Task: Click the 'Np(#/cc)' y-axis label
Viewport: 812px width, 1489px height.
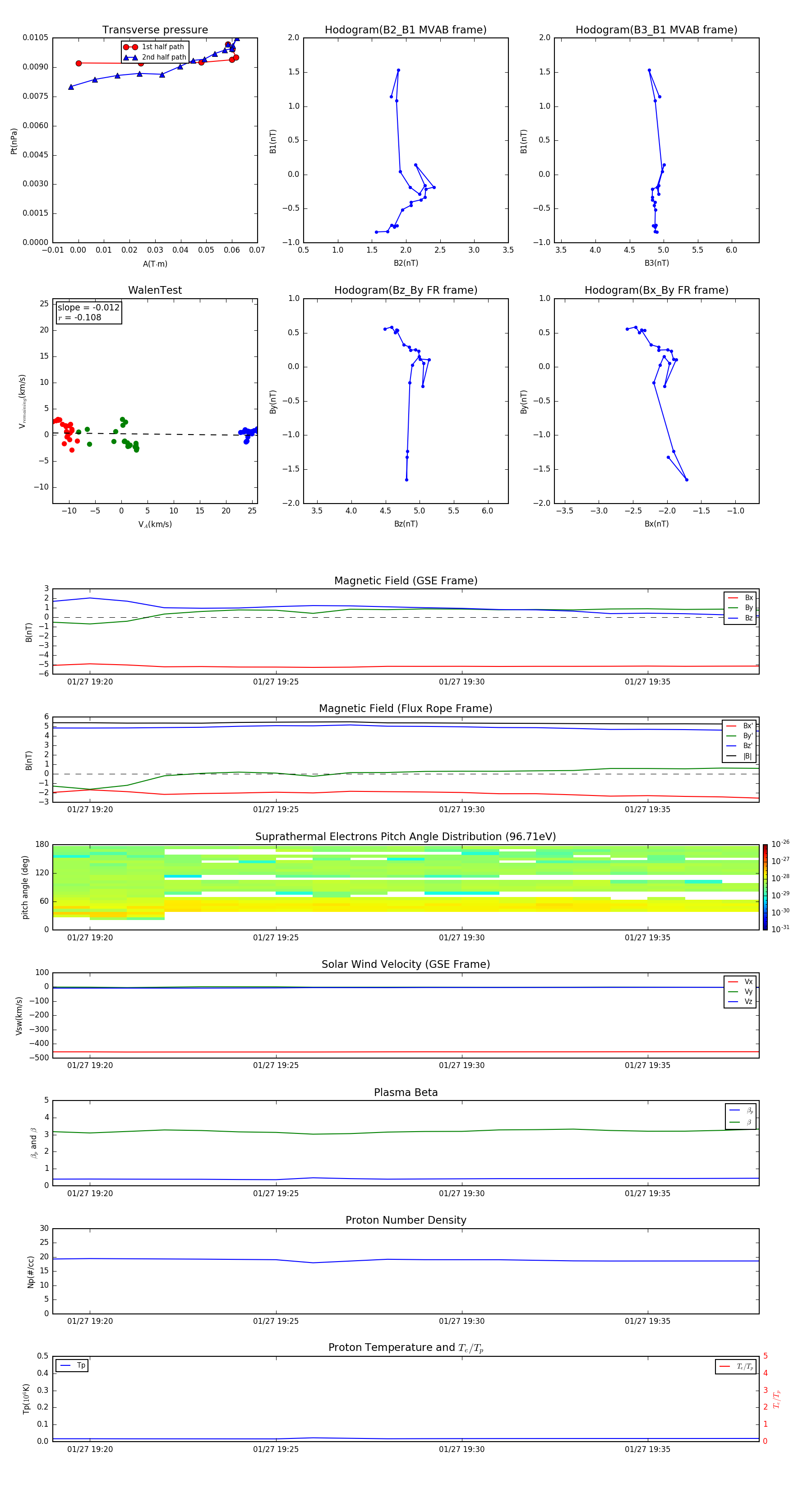Action: [31, 1272]
